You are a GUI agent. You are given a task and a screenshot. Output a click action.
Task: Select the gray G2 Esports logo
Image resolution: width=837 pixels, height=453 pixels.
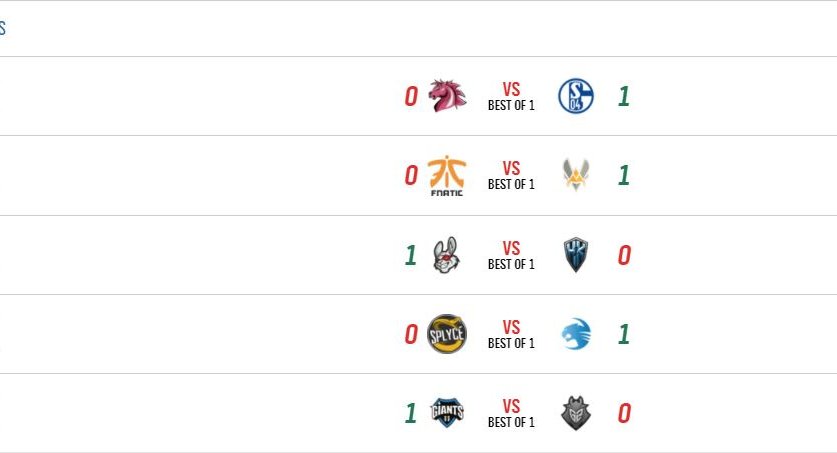pos(575,413)
